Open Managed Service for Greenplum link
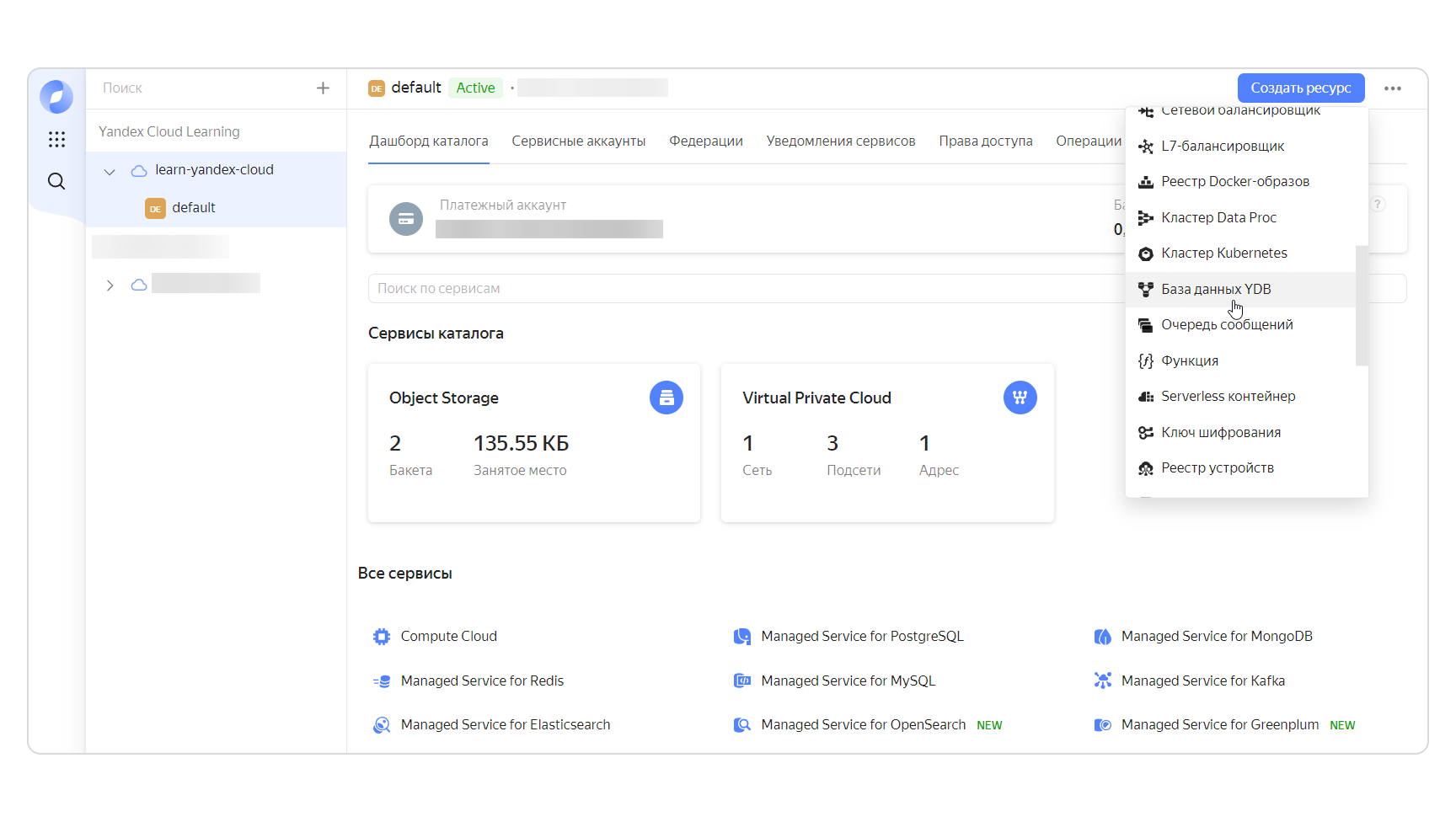 pos(1220,725)
